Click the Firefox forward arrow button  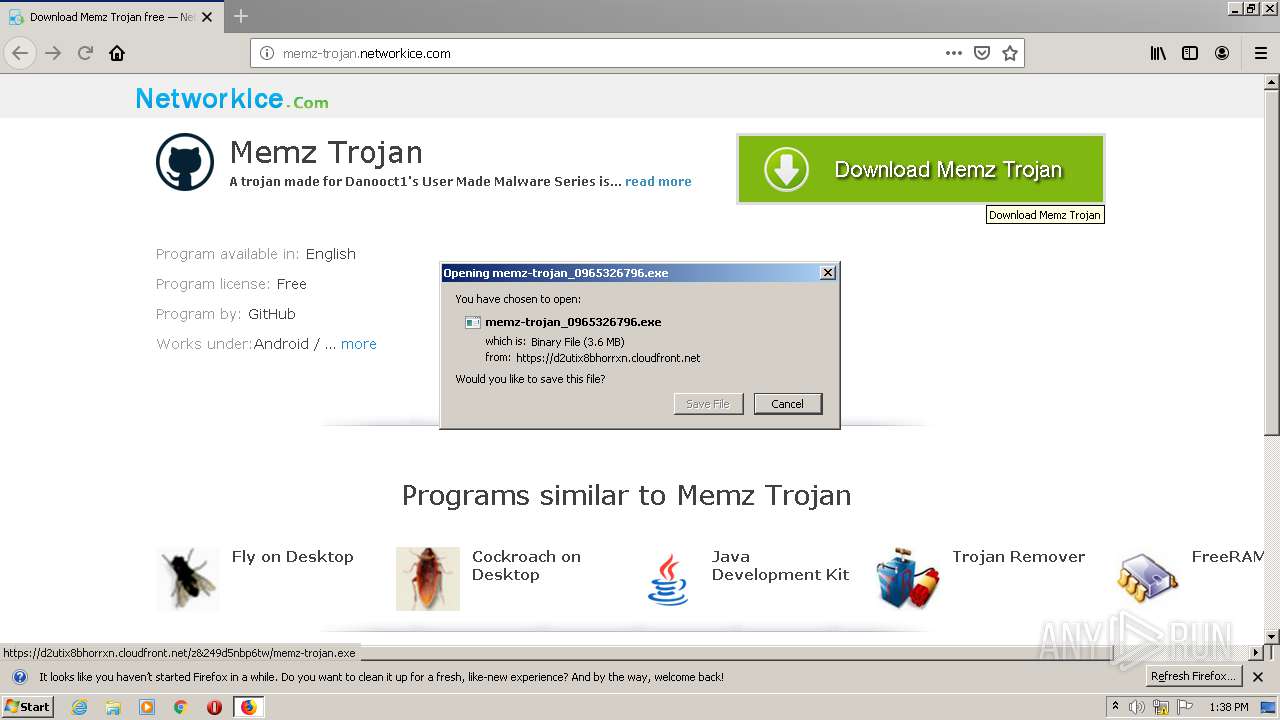click(x=53, y=53)
